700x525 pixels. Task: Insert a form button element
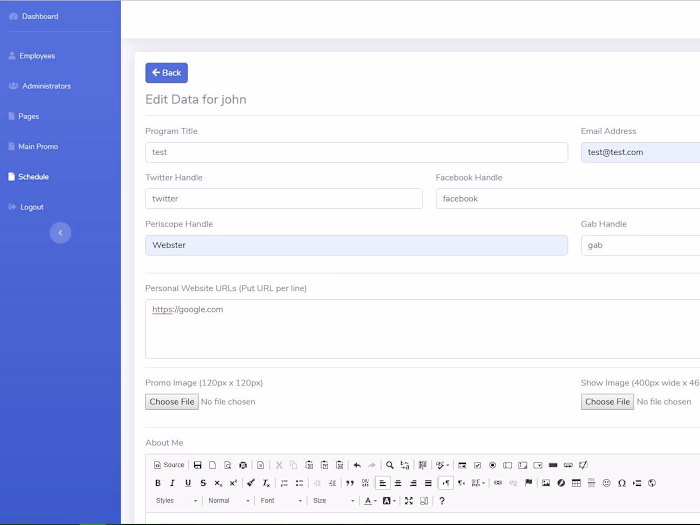[x=553, y=465]
